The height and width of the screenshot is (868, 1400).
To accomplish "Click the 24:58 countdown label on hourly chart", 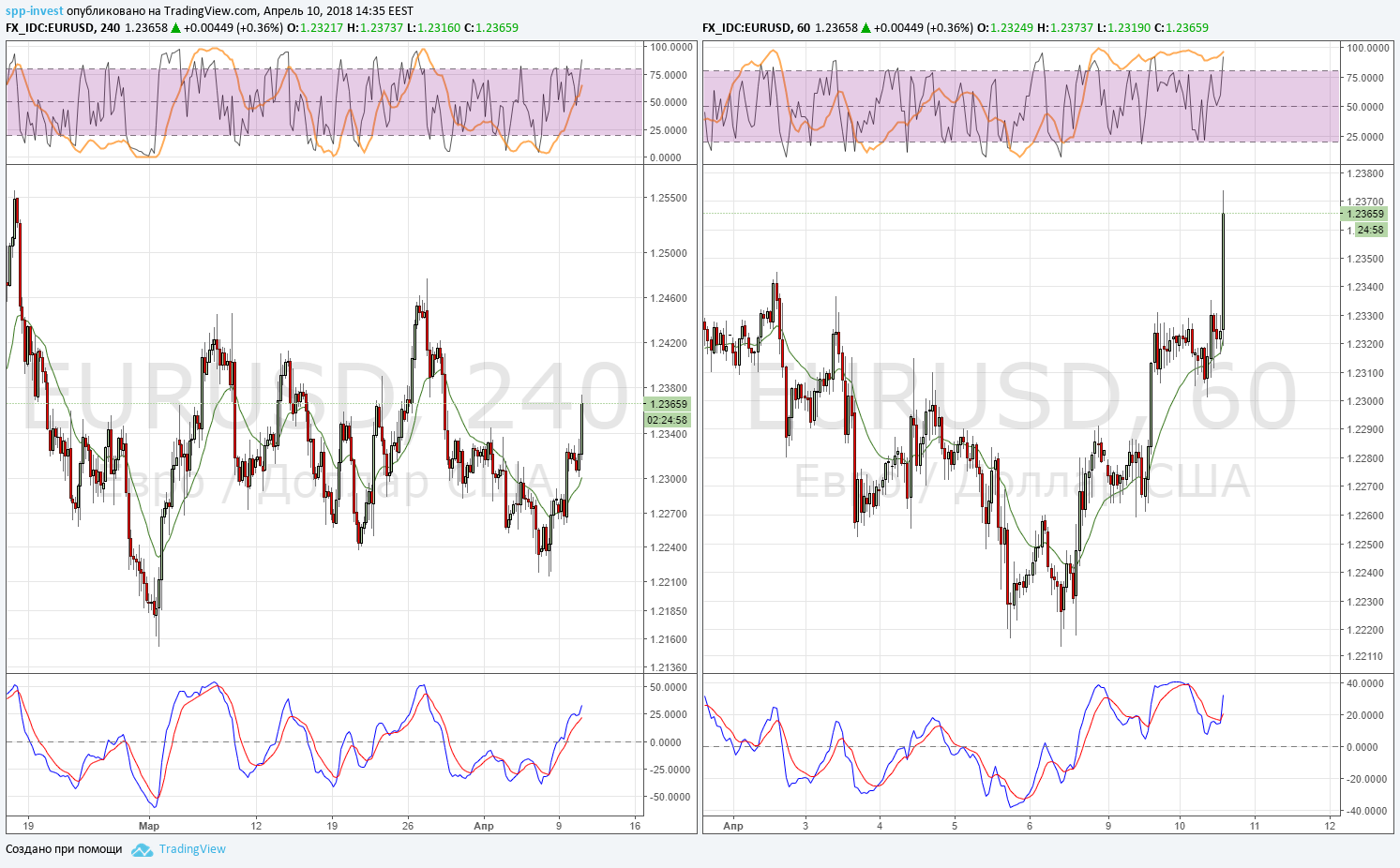I will (1370, 230).
